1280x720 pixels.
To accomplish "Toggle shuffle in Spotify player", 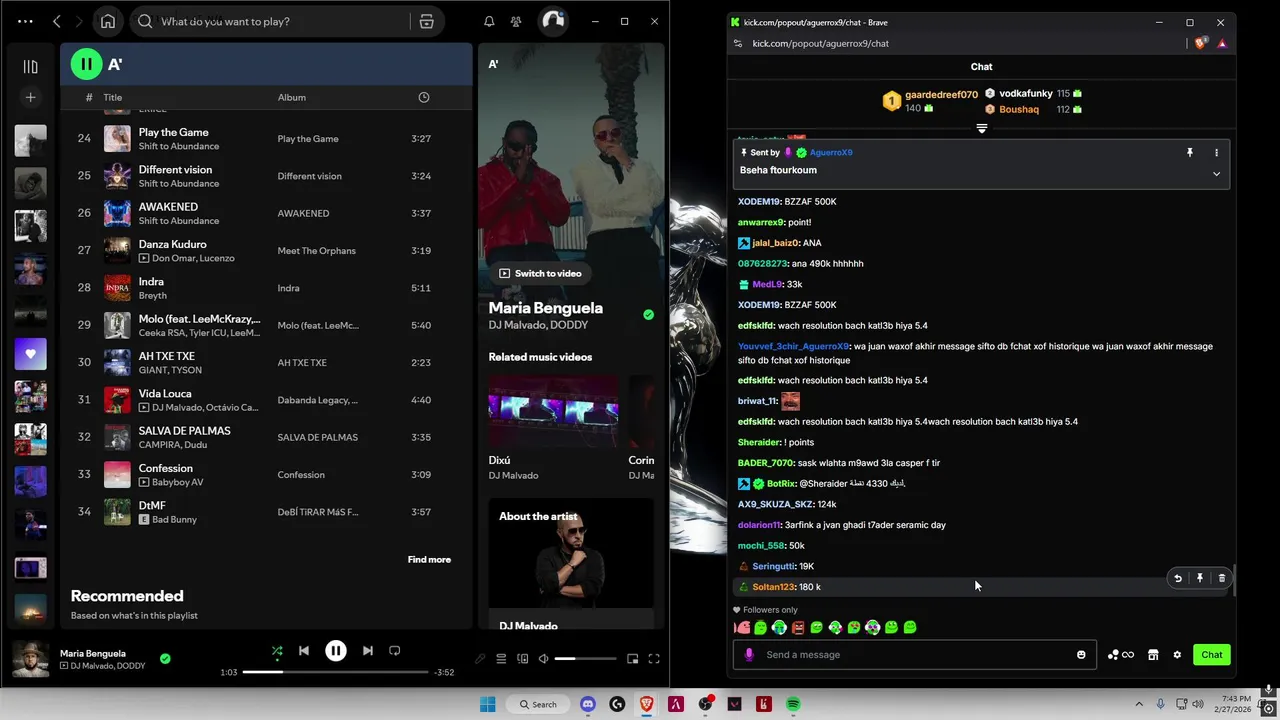I will point(277,651).
